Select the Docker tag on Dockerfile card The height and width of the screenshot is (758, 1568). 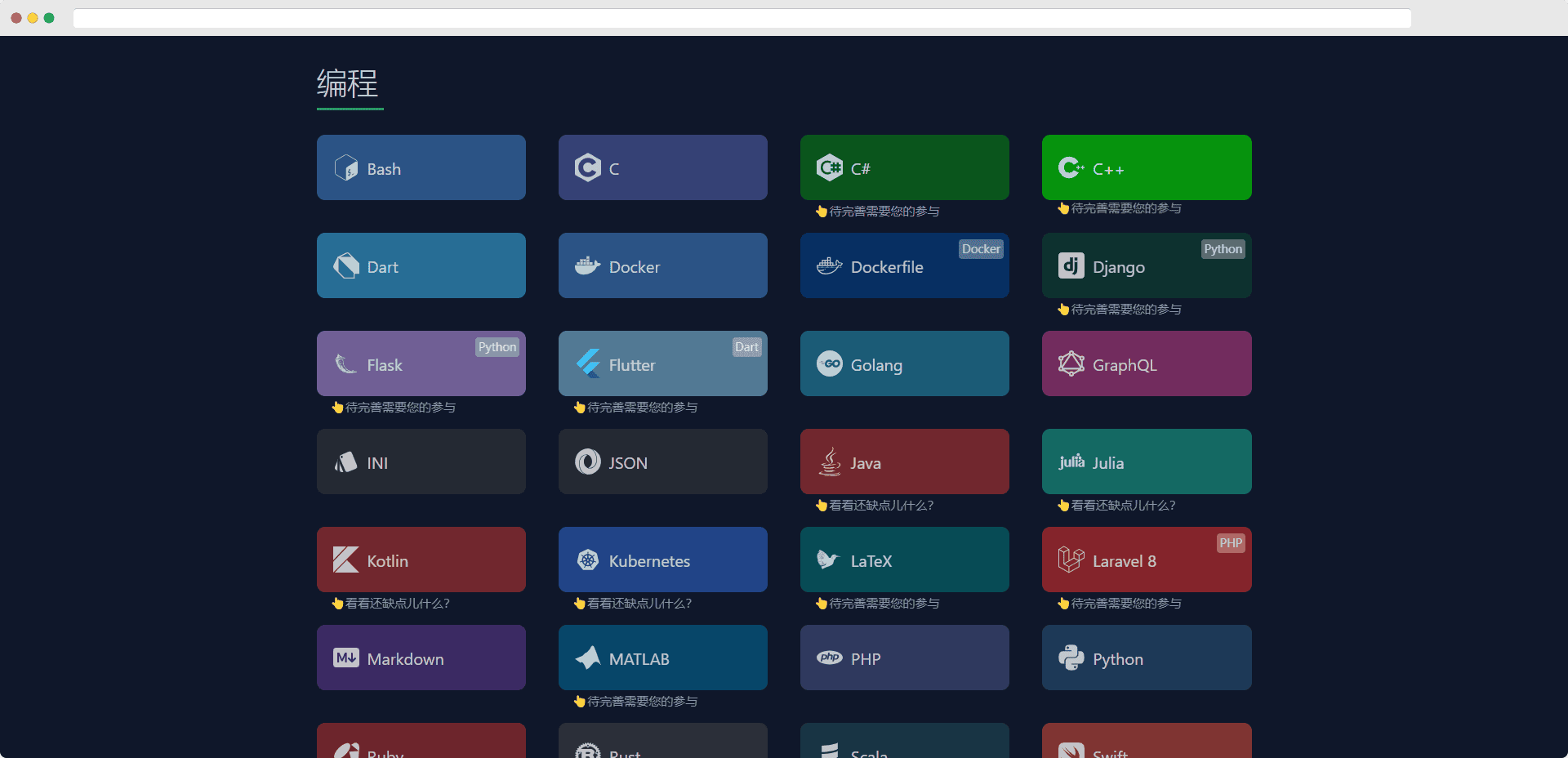point(981,249)
